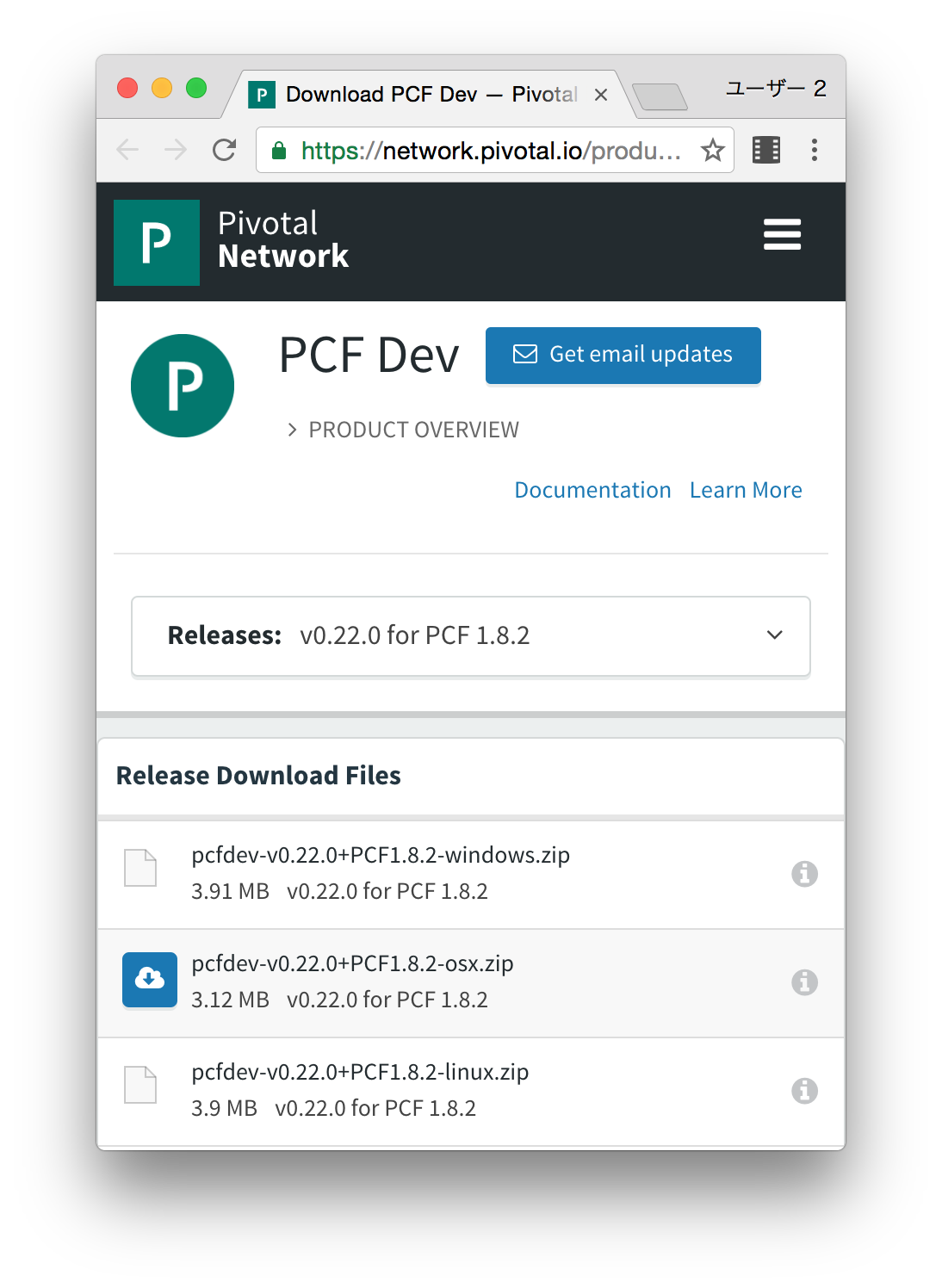Click the pcfdev-v0.22.0+PCF1.8.2-osx.zip filename
Image resolution: width=942 pixels, height=1288 pixels.
(x=352, y=963)
